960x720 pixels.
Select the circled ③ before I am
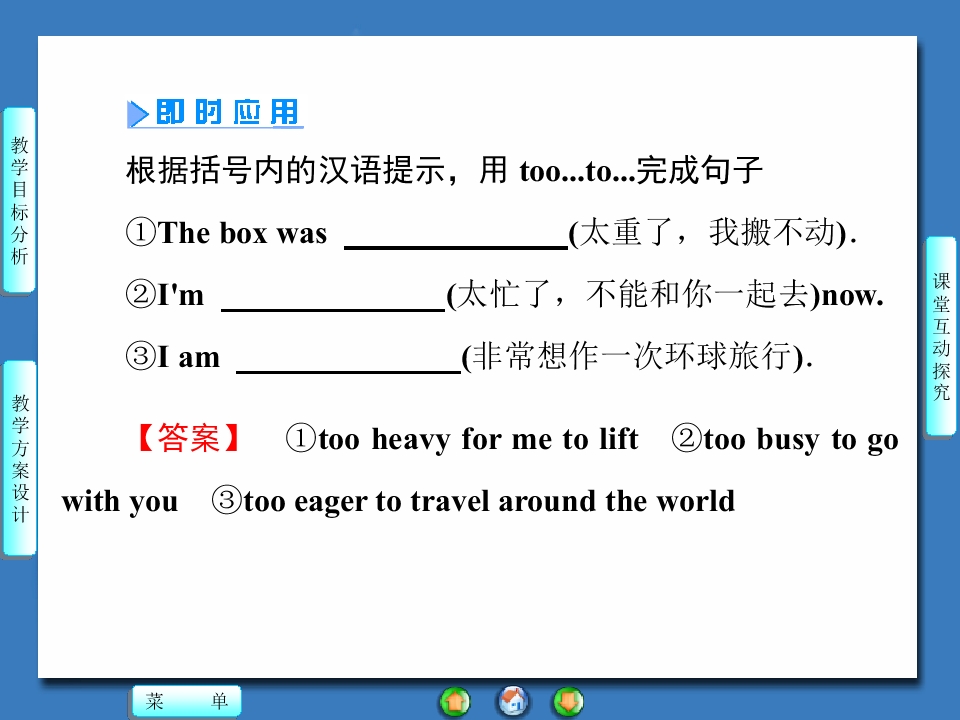tap(141, 356)
